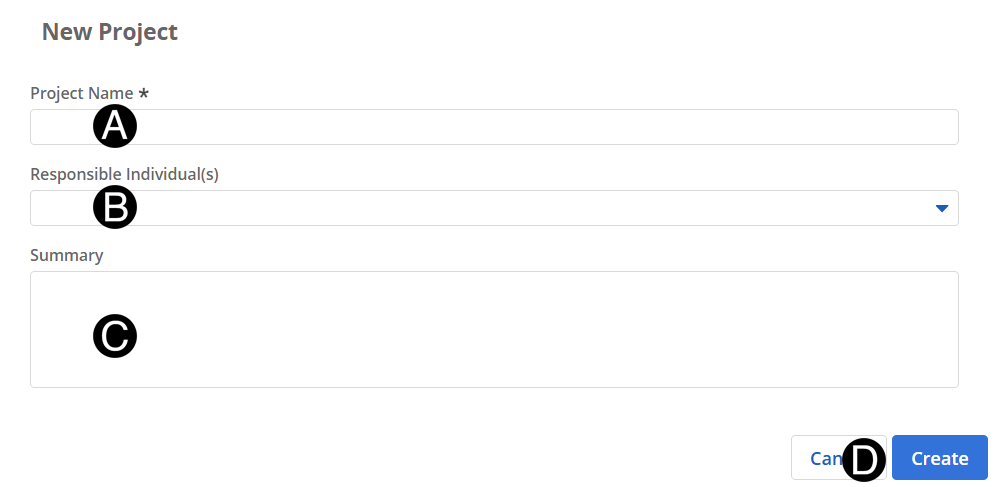The width and height of the screenshot is (997, 487).
Task: Click the Project Name label
Action: [x=82, y=93]
